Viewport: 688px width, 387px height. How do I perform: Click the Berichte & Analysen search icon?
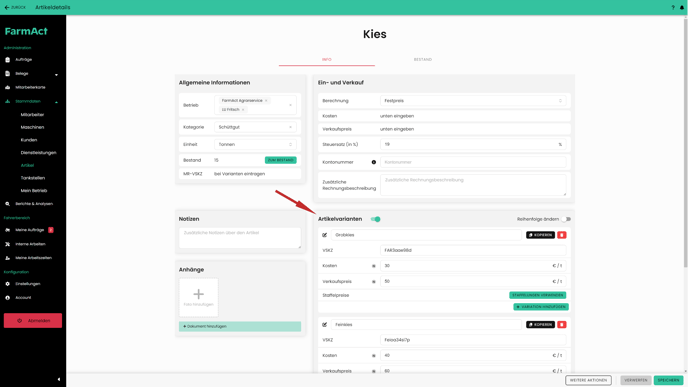click(x=7, y=204)
